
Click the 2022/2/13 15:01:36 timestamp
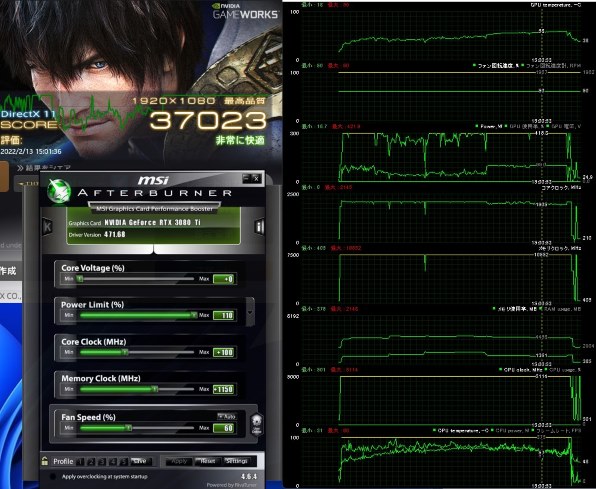click(x=31, y=151)
